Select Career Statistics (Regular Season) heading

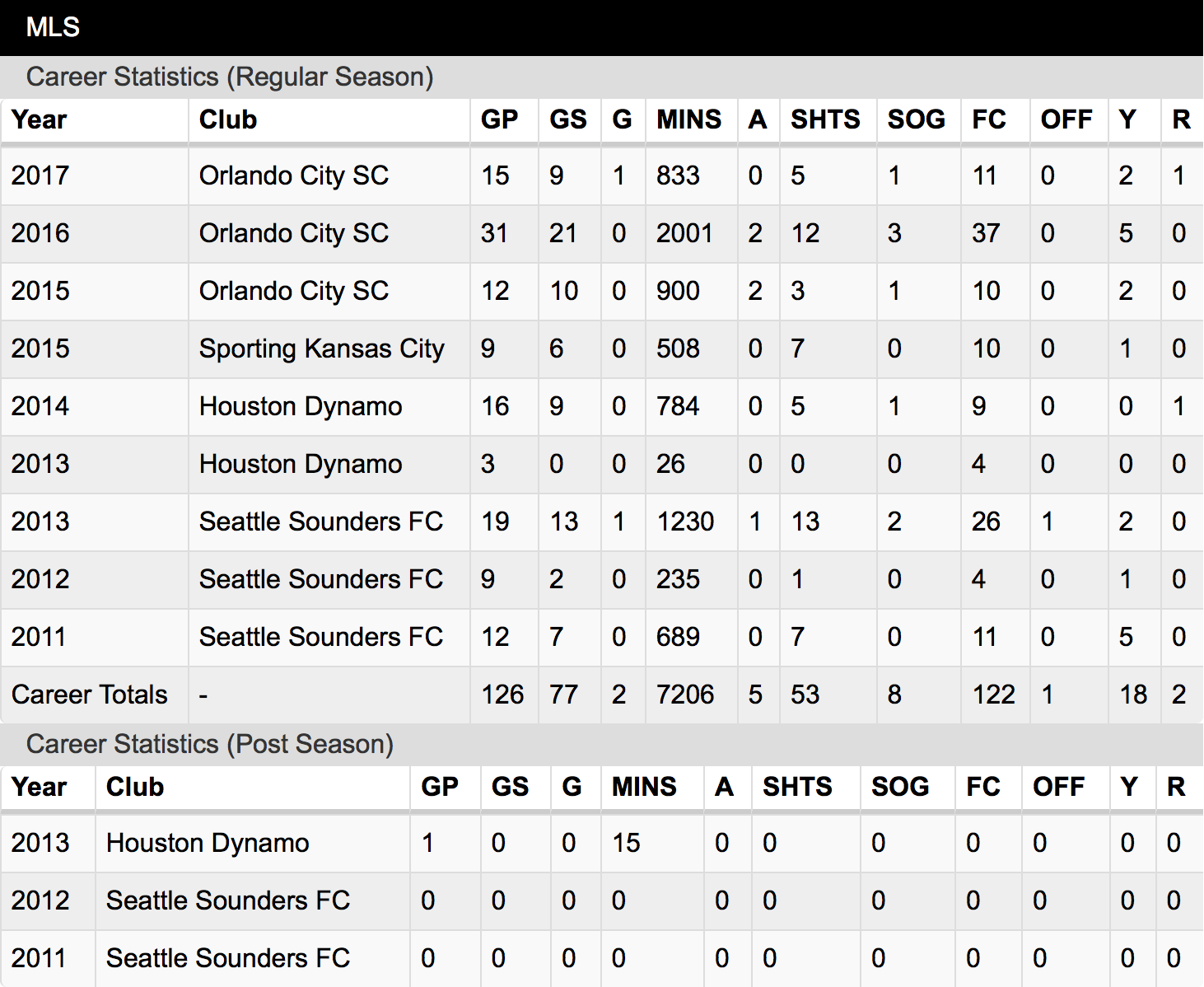[x=230, y=77]
